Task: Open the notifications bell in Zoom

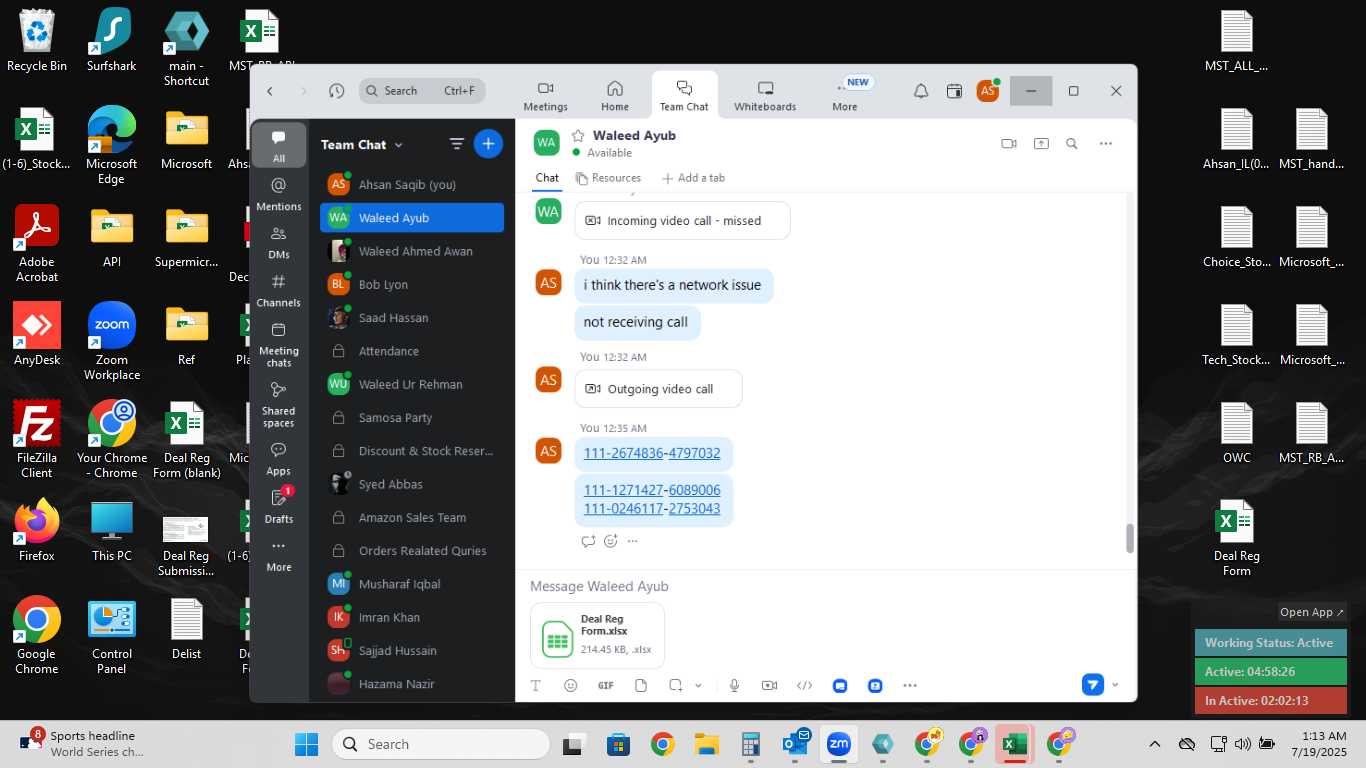Action: pyautogui.click(x=921, y=91)
